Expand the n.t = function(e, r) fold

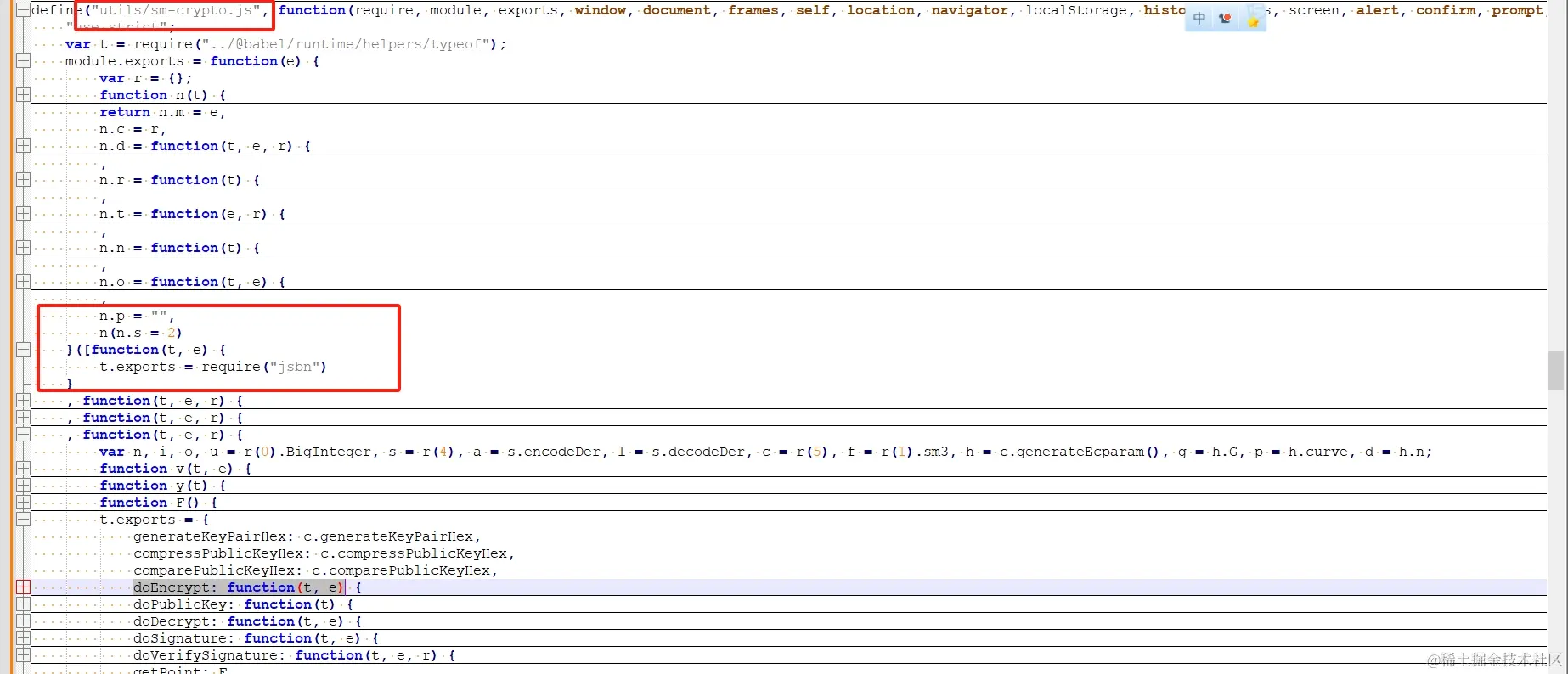pos(23,214)
